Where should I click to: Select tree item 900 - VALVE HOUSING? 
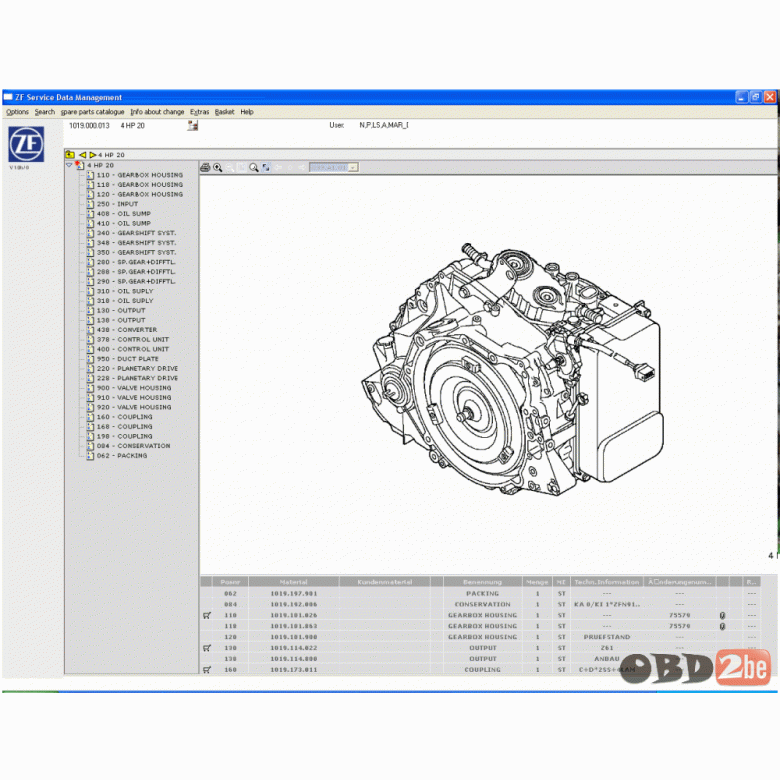tap(134, 388)
